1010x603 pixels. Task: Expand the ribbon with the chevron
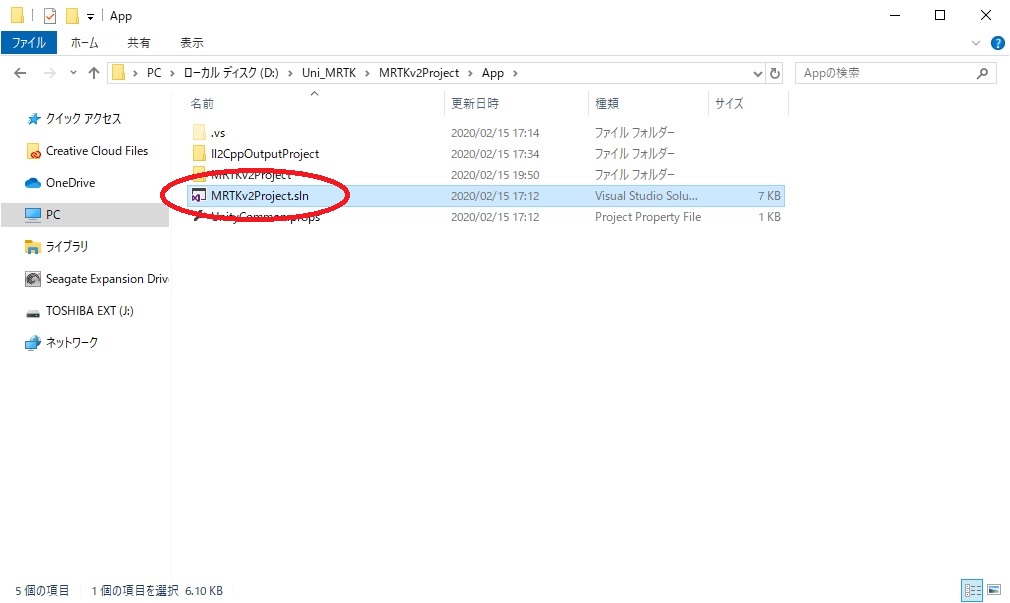976,43
